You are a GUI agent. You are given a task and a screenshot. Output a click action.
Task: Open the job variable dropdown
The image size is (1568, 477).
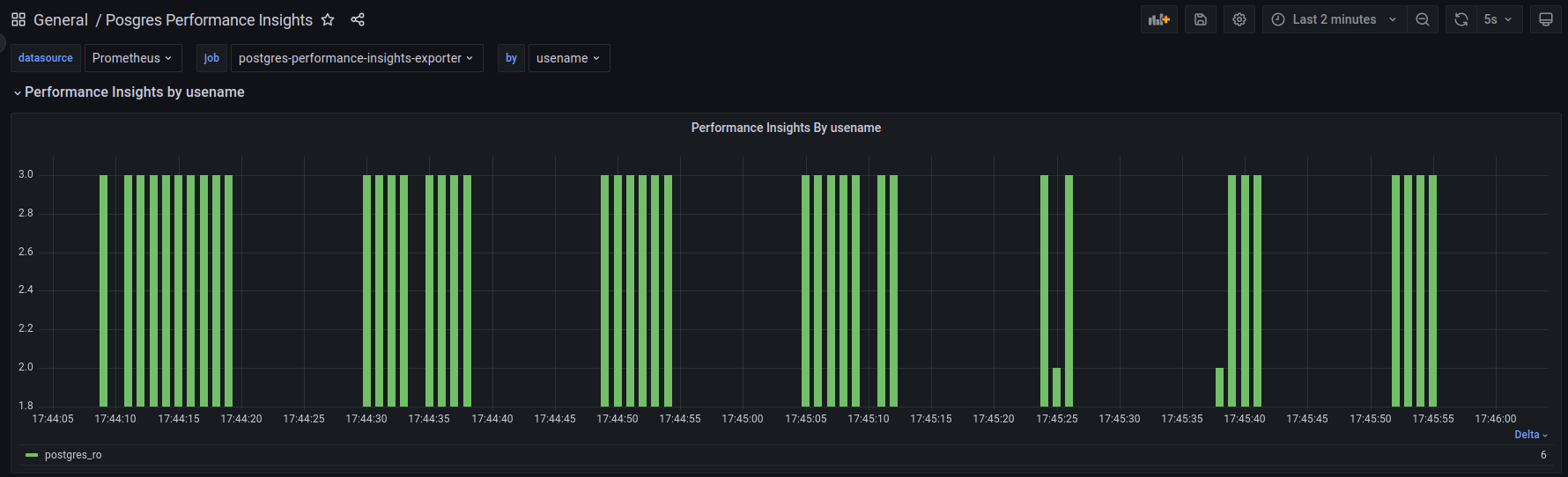click(x=357, y=58)
